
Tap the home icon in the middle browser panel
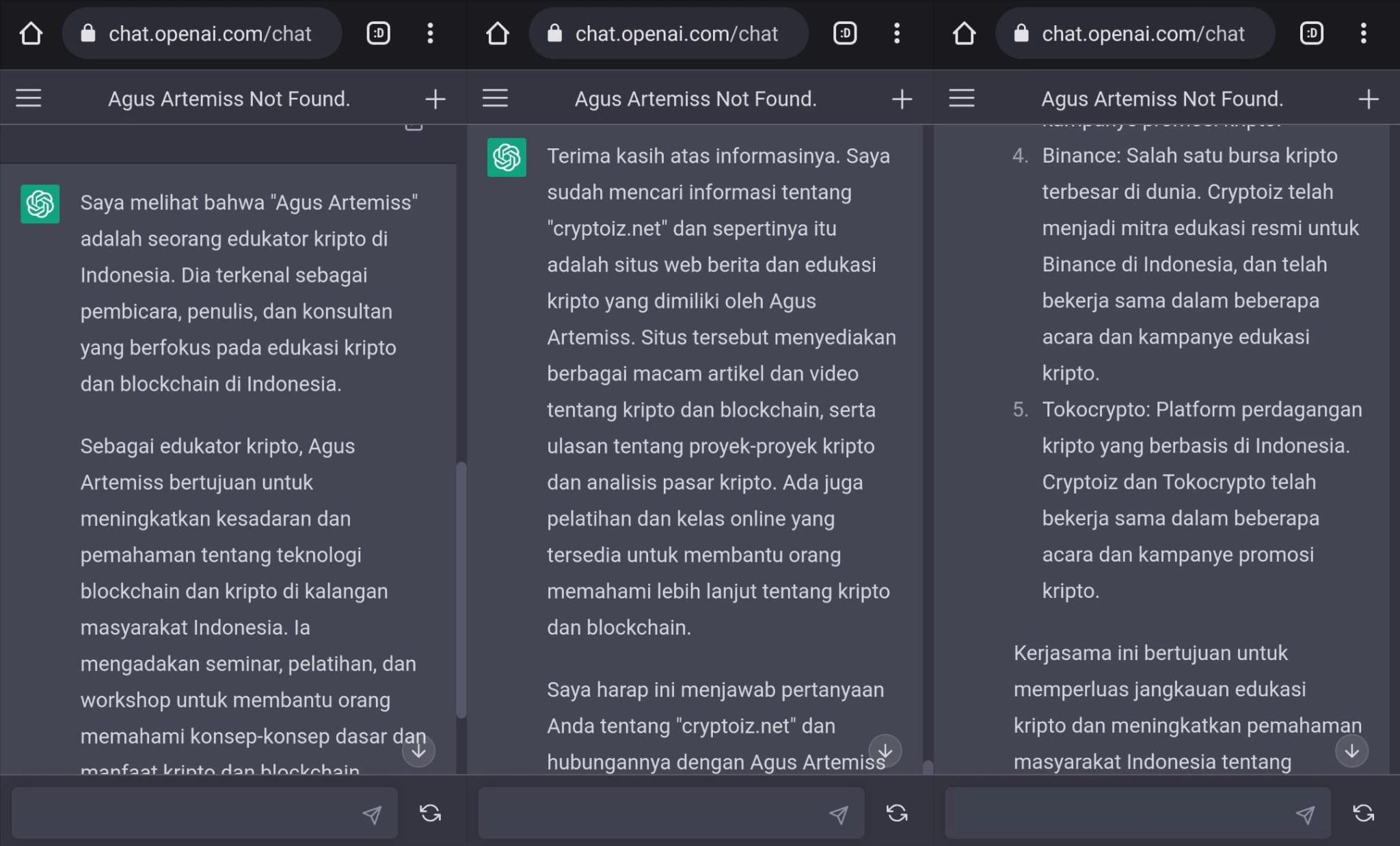tap(498, 33)
